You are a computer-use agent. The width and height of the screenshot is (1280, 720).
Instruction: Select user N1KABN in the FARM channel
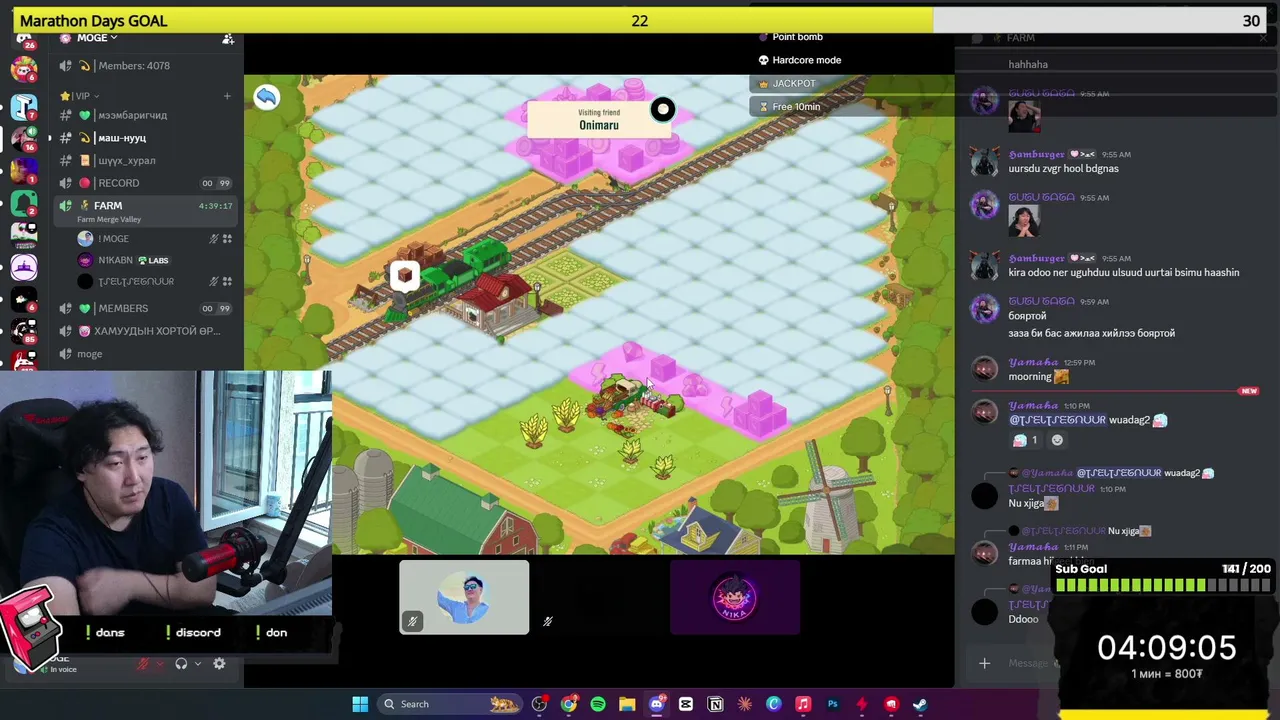point(115,260)
